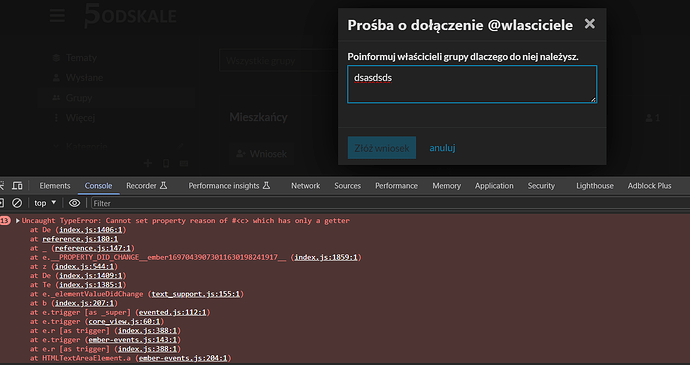Screen dimensions: 690x365
Task: Open Tematy in the sidebar
Action: (81, 58)
